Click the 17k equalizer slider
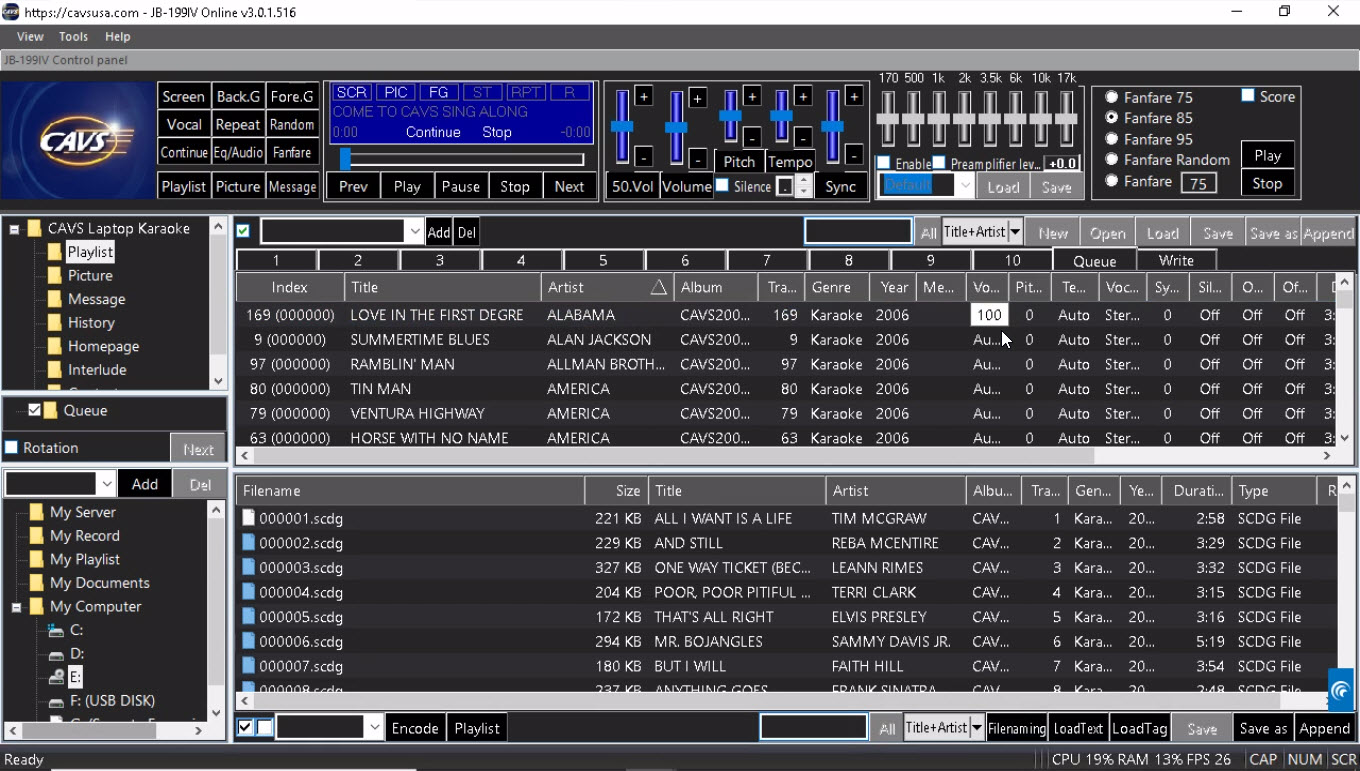 1067,118
